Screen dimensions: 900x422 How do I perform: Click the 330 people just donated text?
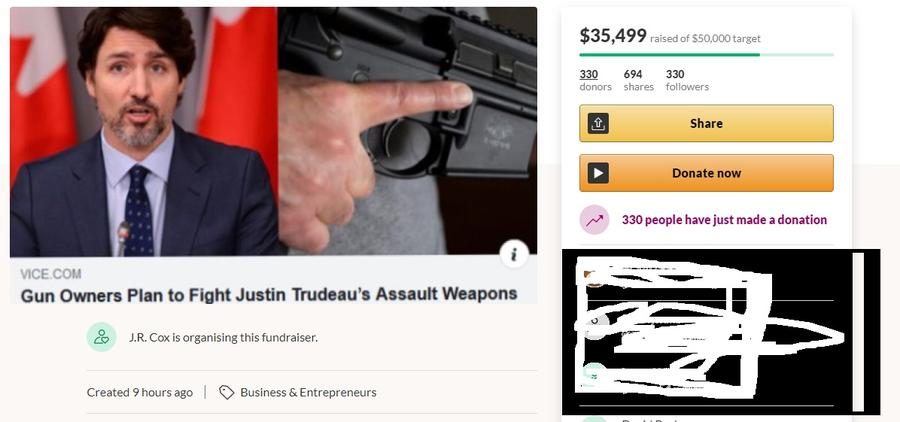[x=724, y=219]
